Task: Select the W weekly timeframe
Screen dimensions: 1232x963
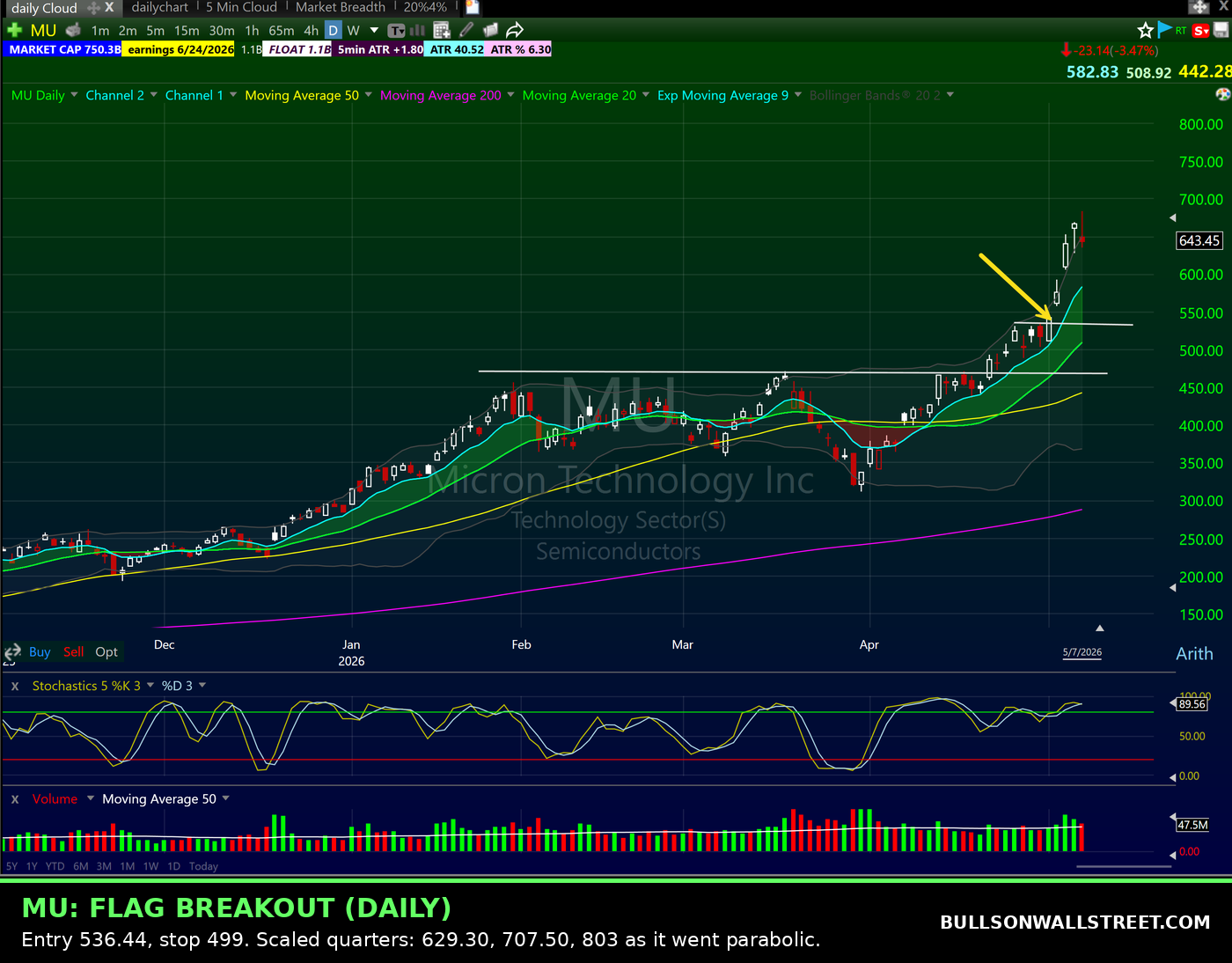Action: coord(353,31)
